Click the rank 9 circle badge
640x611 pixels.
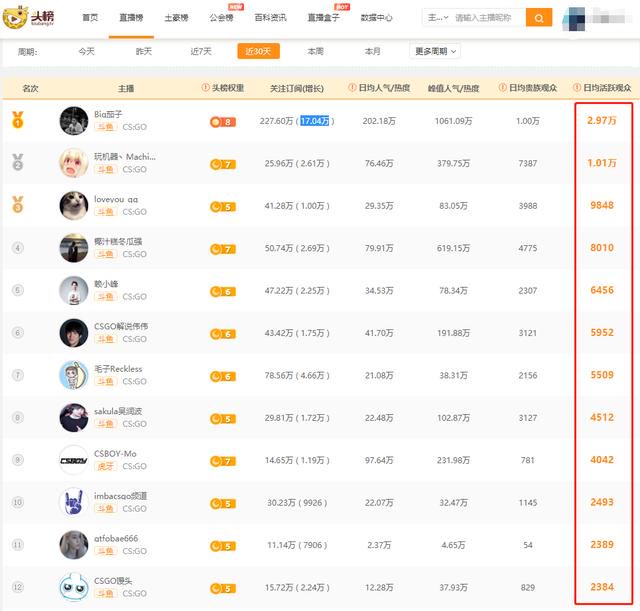click(18, 460)
